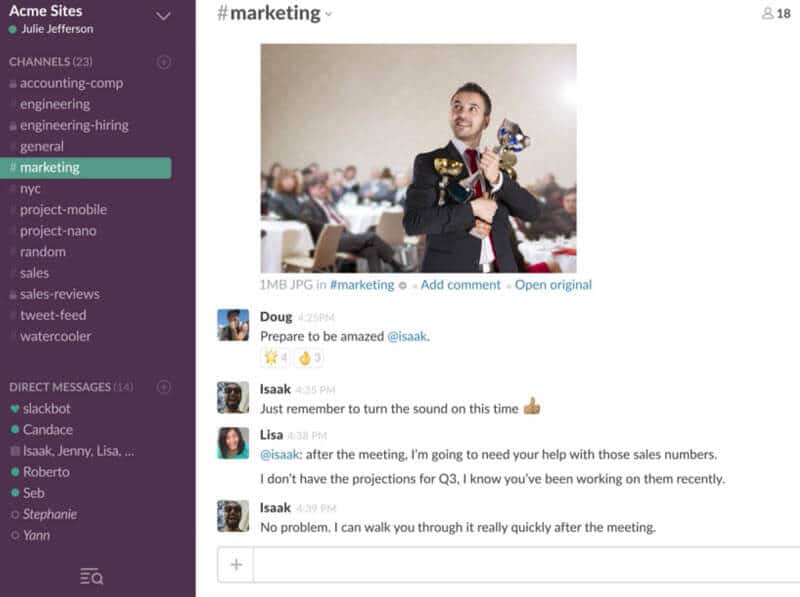The image size is (800, 597).
Task: Toggle the OK hand emoji reaction
Action: (x=309, y=357)
